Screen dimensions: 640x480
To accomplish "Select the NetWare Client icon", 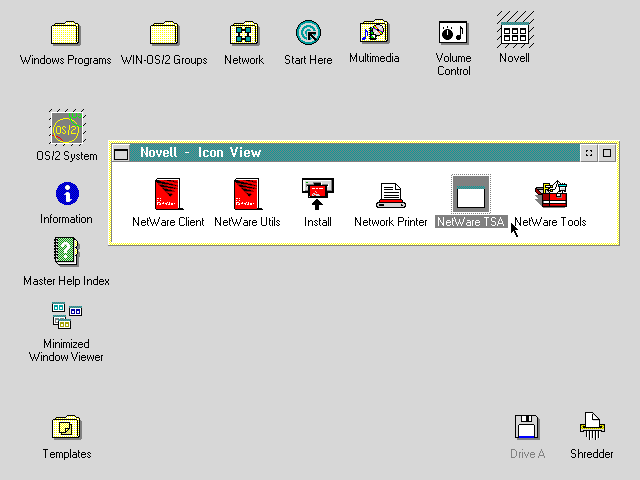I will 168,194.
